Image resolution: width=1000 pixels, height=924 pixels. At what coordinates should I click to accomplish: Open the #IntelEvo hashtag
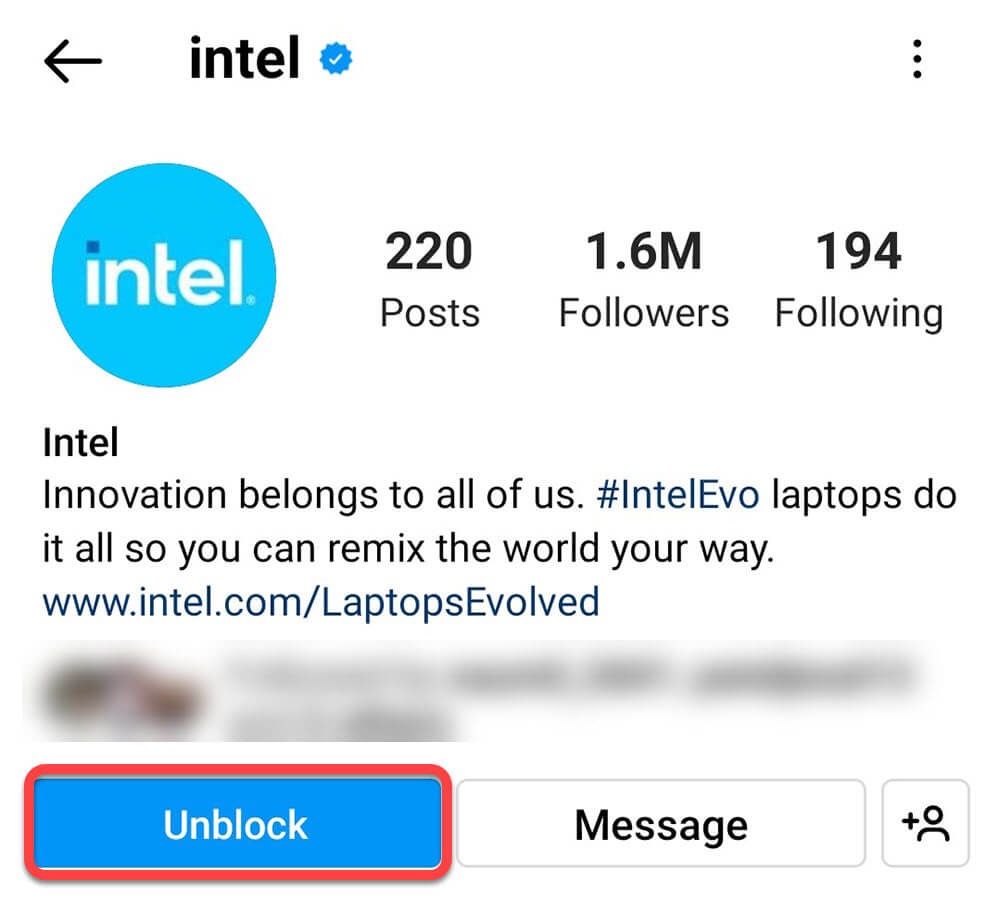pyautogui.click(x=677, y=495)
